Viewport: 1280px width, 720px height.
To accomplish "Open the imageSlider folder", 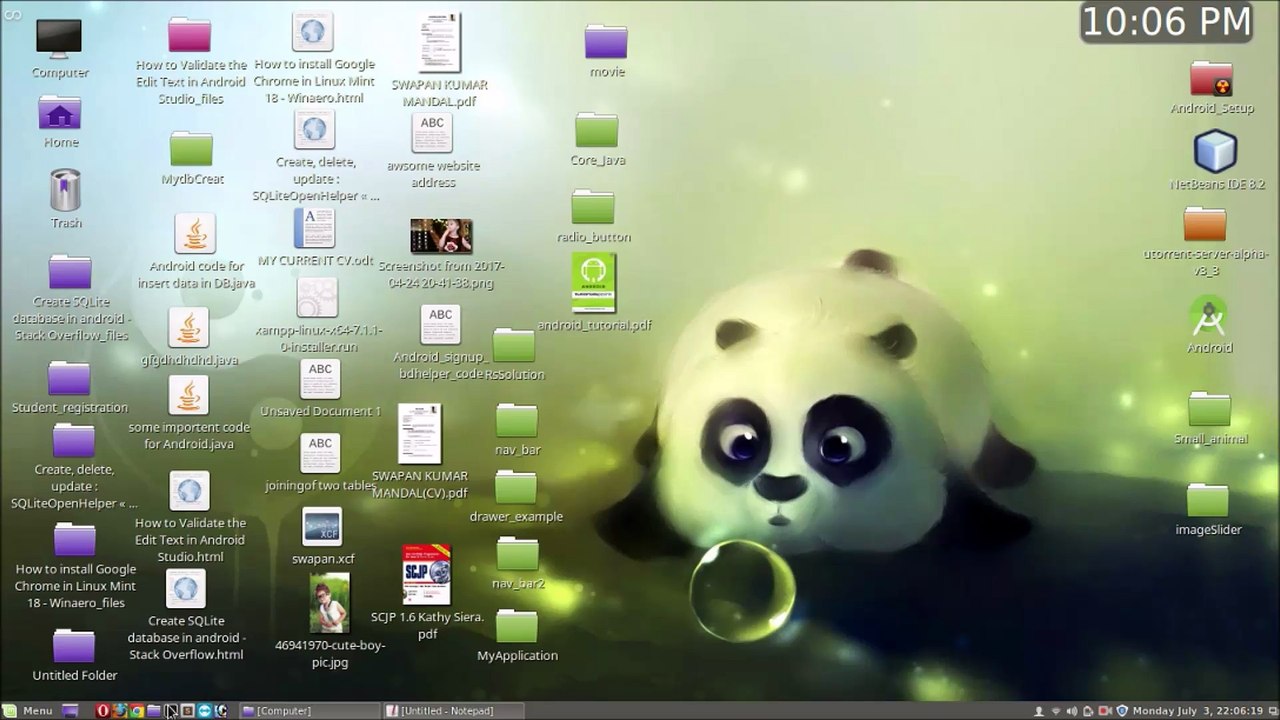I will click(1208, 500).
